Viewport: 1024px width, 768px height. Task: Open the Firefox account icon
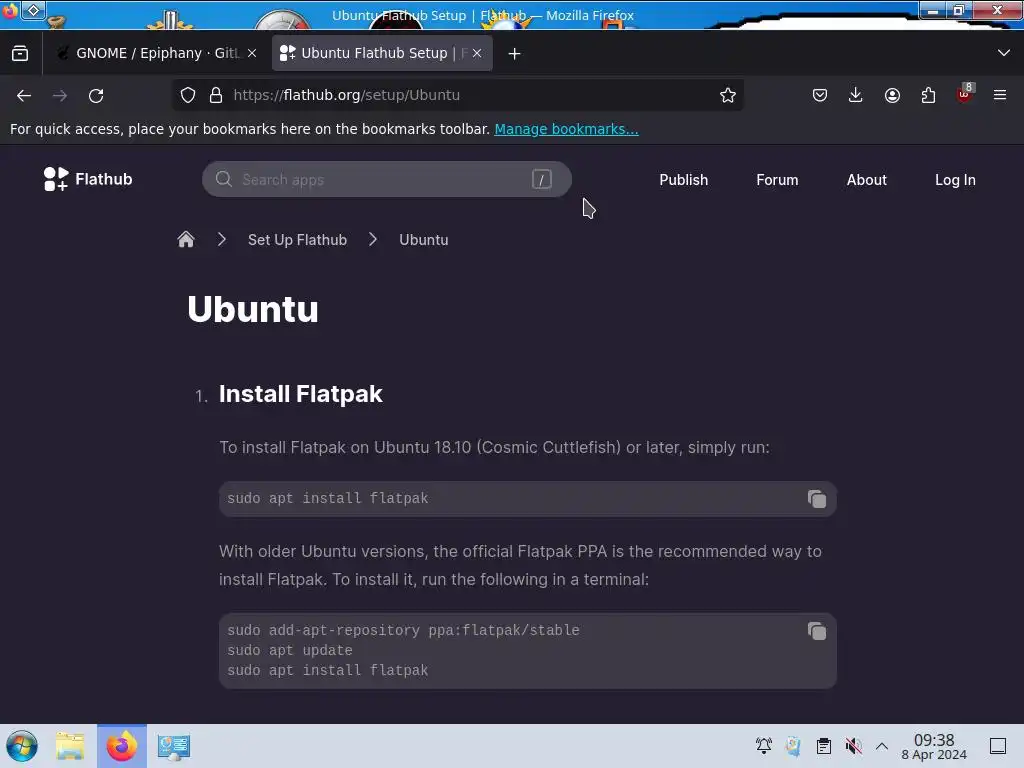892,95
